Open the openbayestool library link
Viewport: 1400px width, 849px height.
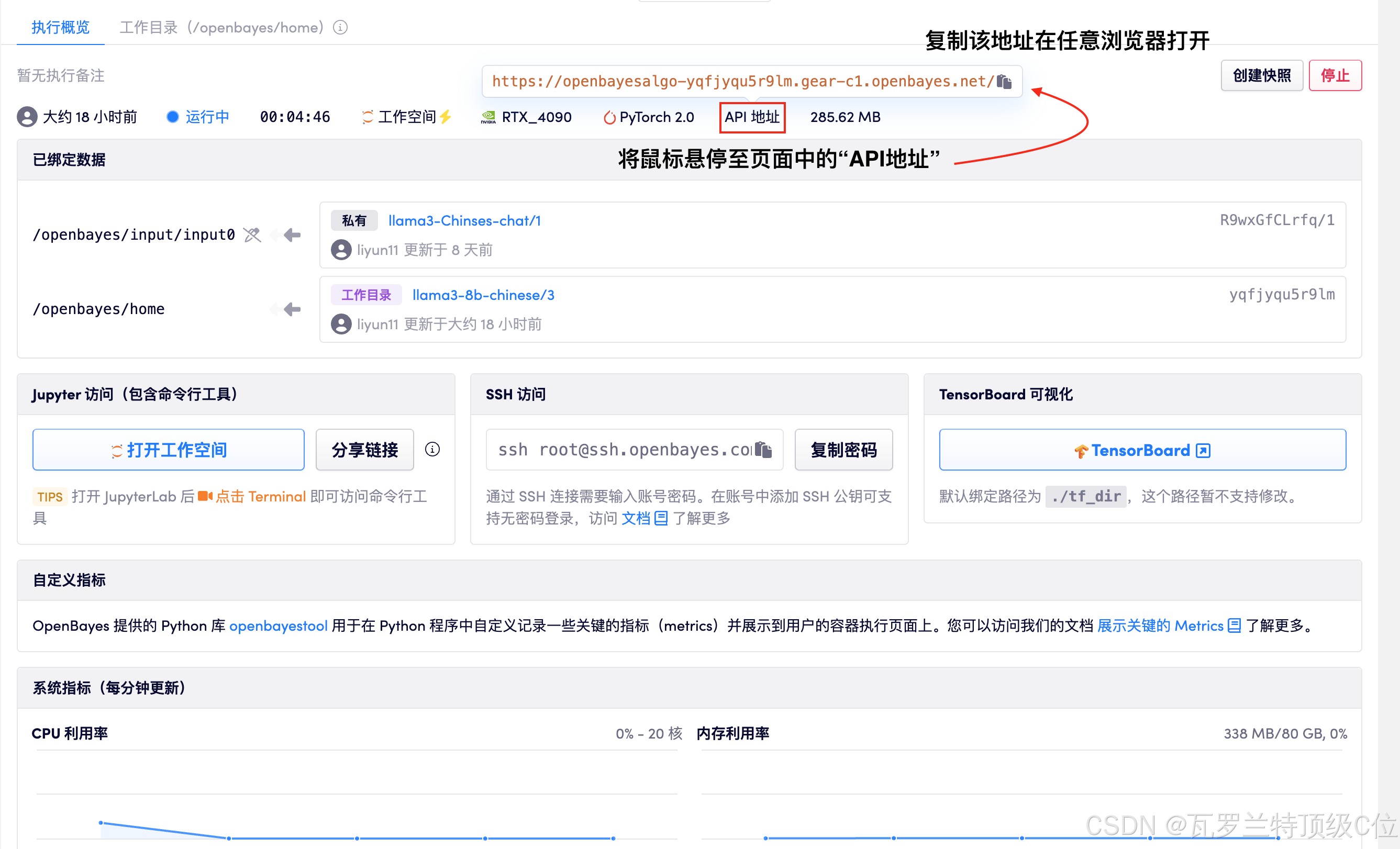[278, 625]
